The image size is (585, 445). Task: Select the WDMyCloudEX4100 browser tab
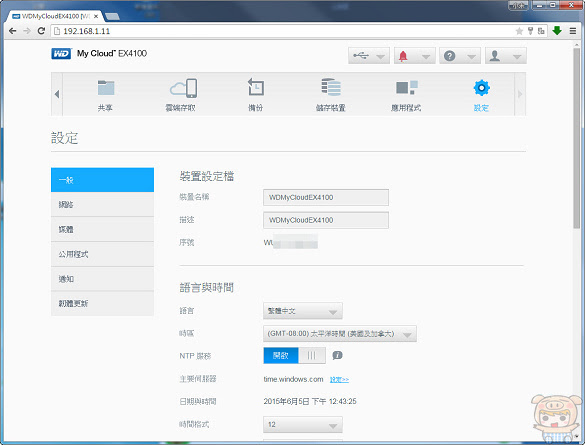pos(54,16)
